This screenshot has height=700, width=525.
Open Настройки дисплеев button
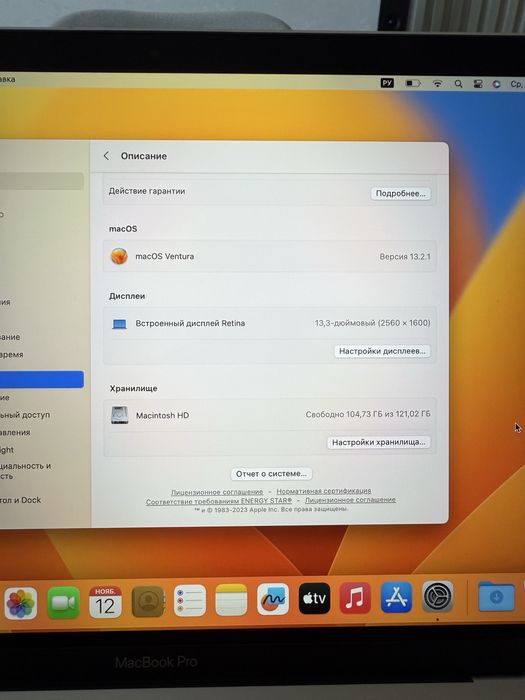pos(382,351)
